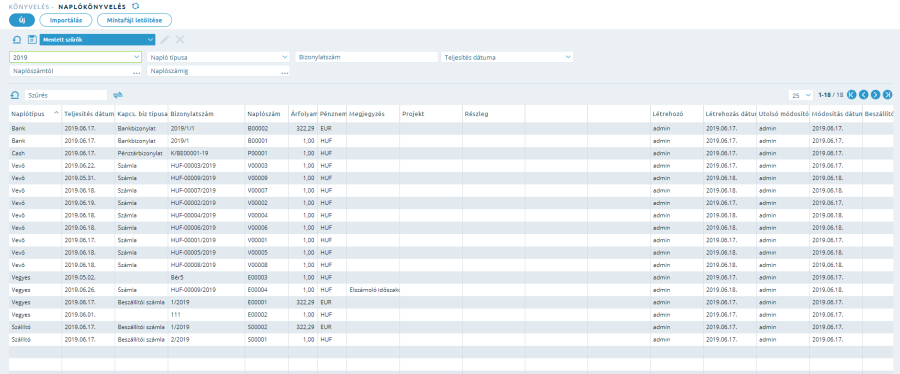The width and height of the screenshot is (900, 374).
Task: Click the refresh icon beside the Naplókönyvelés title
Action: pos(135,6)
